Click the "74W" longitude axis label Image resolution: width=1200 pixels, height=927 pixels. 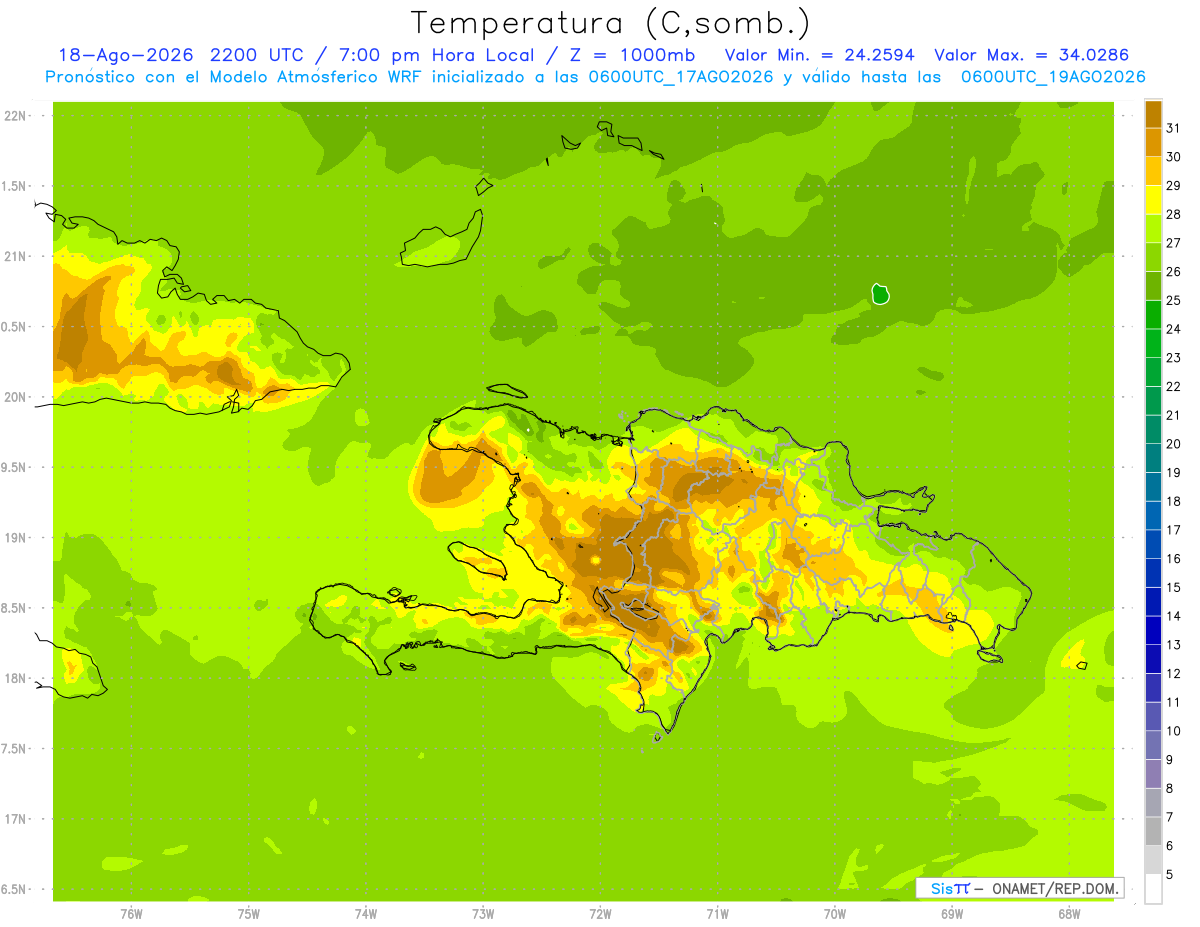366,914
